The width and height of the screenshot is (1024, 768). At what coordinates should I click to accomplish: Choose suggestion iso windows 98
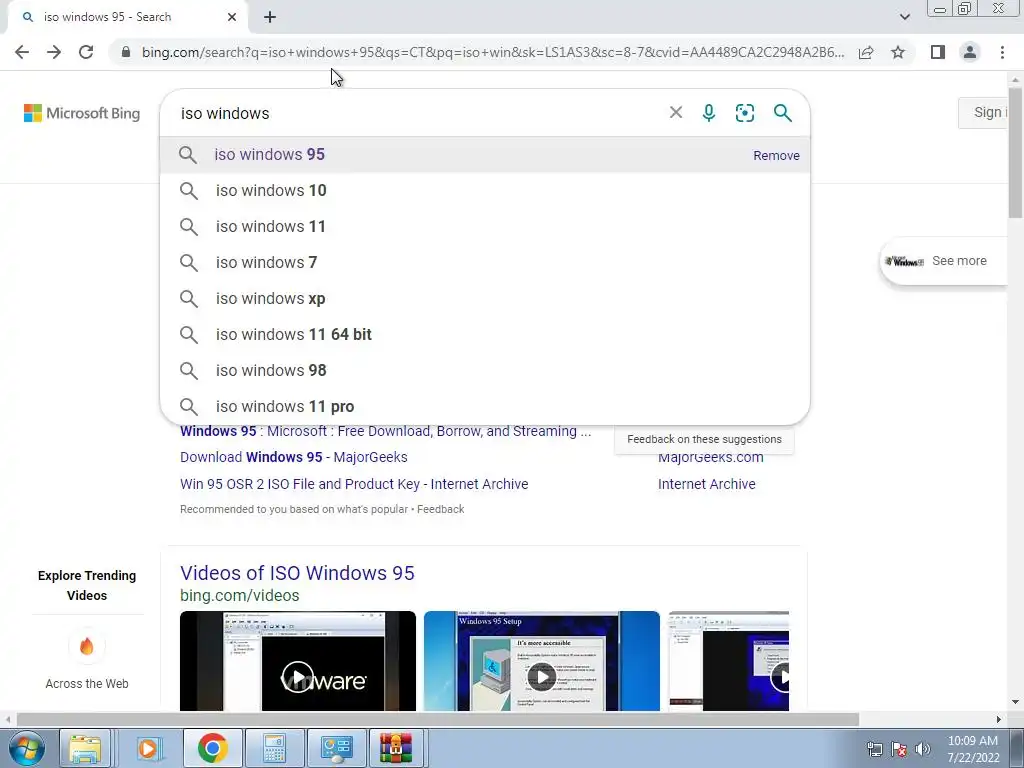pos(485,370)
